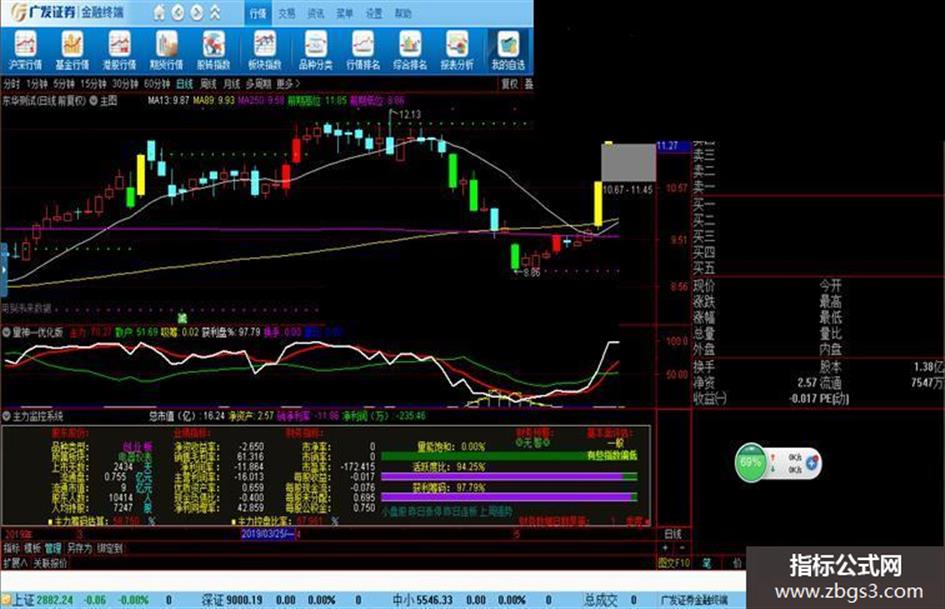Select 多周期 multi-period view
945x609 pixels.
click(259, 84)
